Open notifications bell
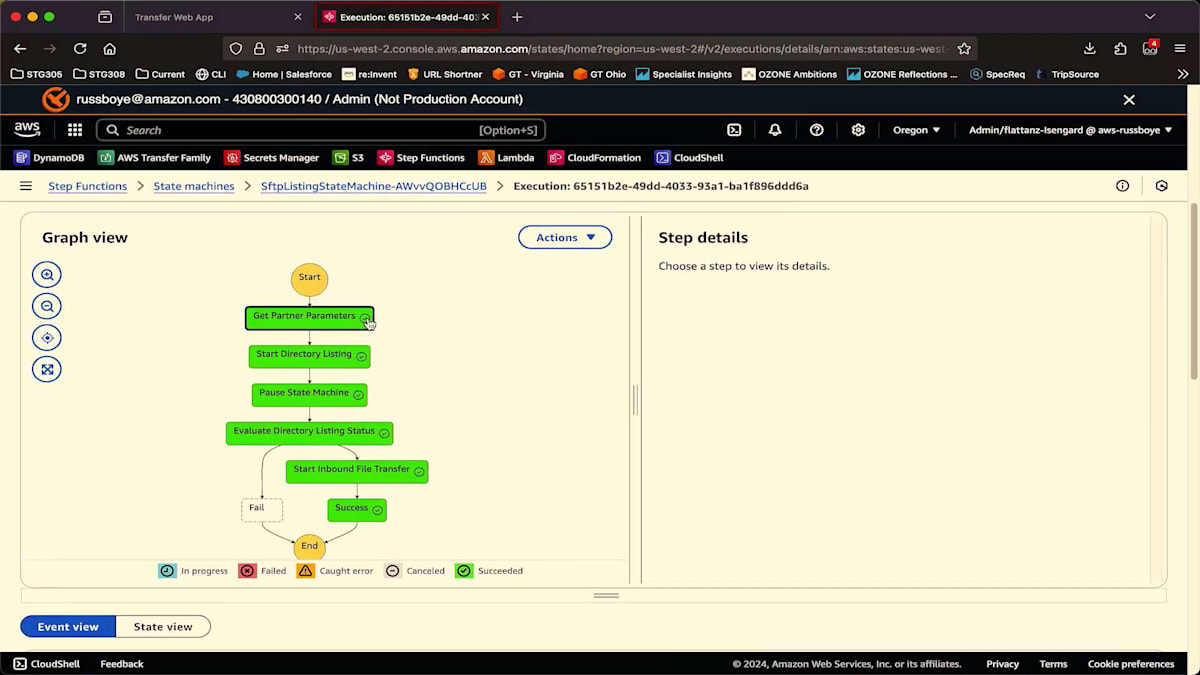 click(x=775, y=130)
